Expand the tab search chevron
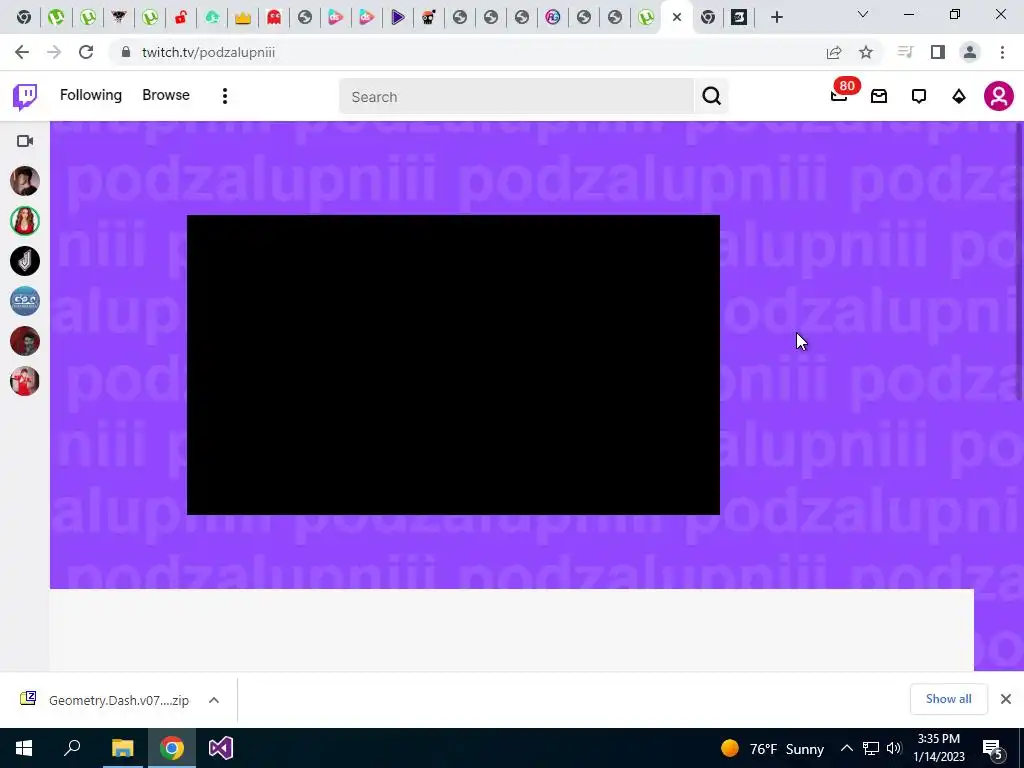Screen dimensions: 1024x768 (863, 14)
